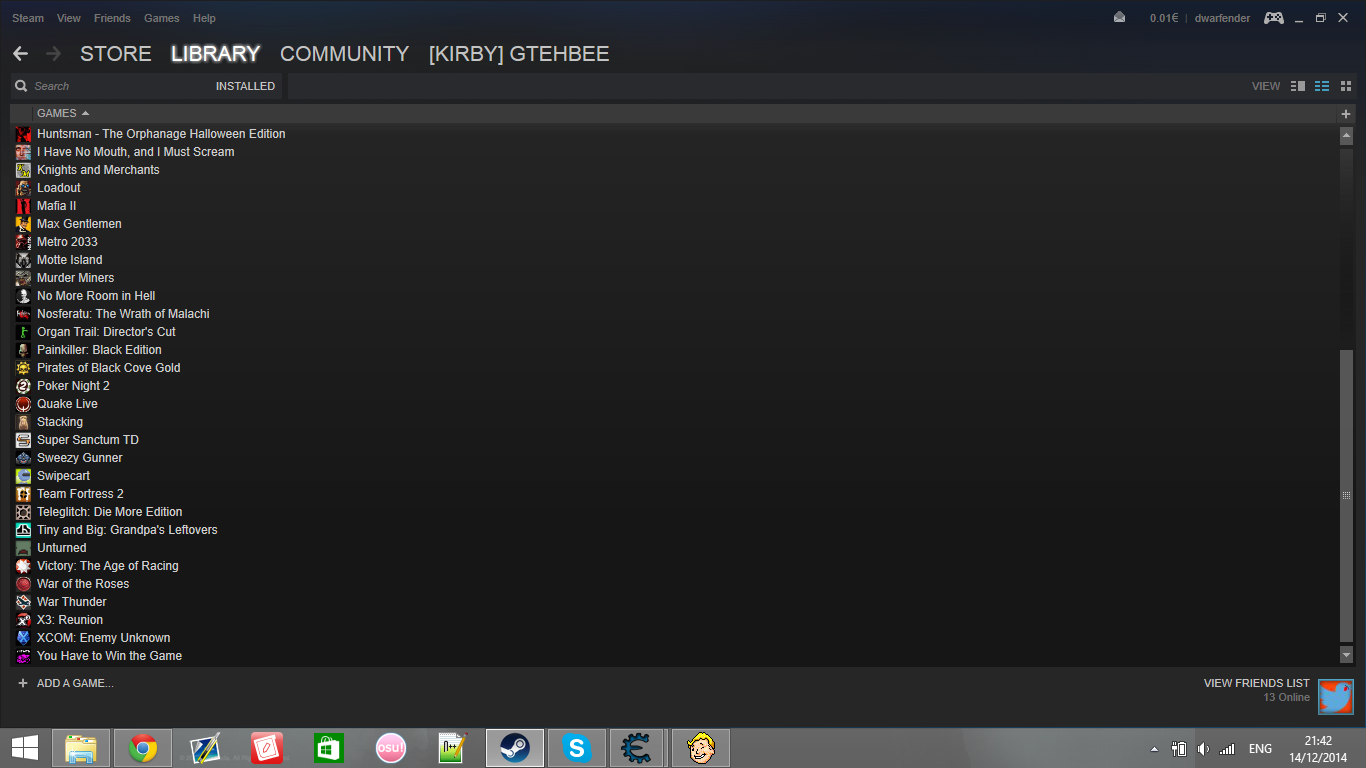Click the Knights and Merchants icon
The image size is (1366, 768).
tap(23, 170)
